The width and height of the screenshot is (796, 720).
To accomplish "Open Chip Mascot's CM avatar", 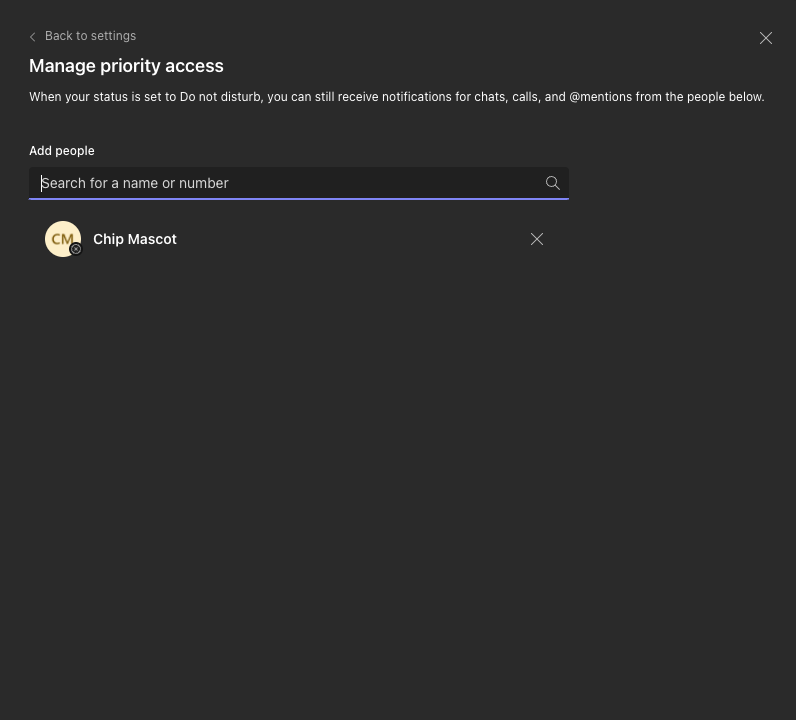I will (x=63, y=239).
